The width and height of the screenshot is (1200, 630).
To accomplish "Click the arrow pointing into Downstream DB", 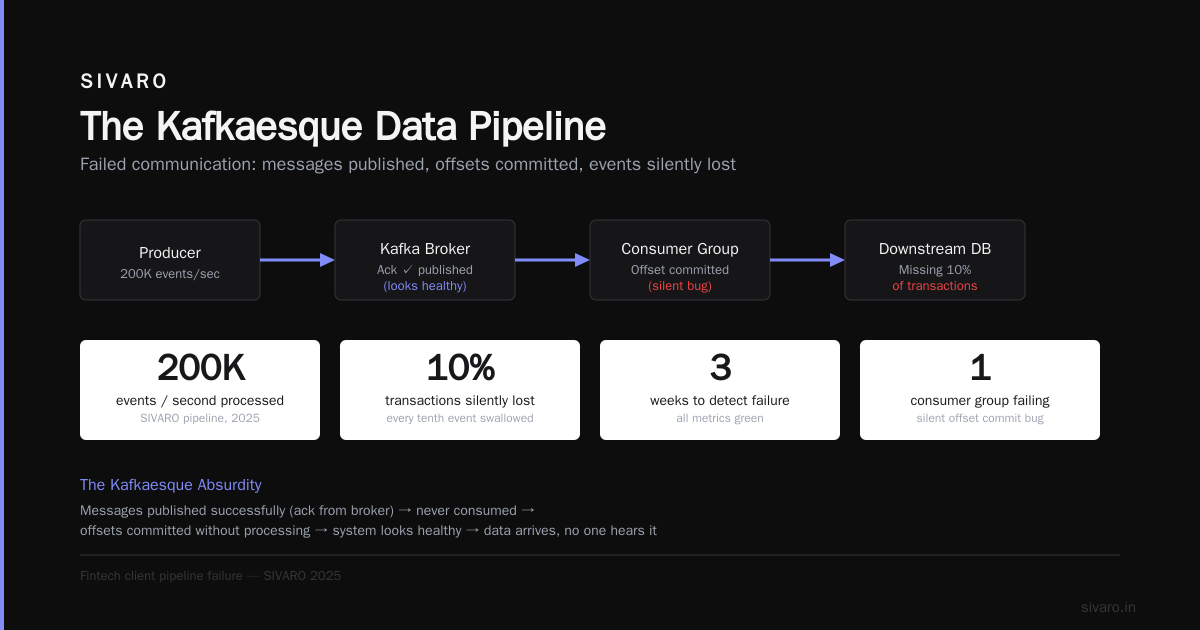I will click(x=807, y=260).
